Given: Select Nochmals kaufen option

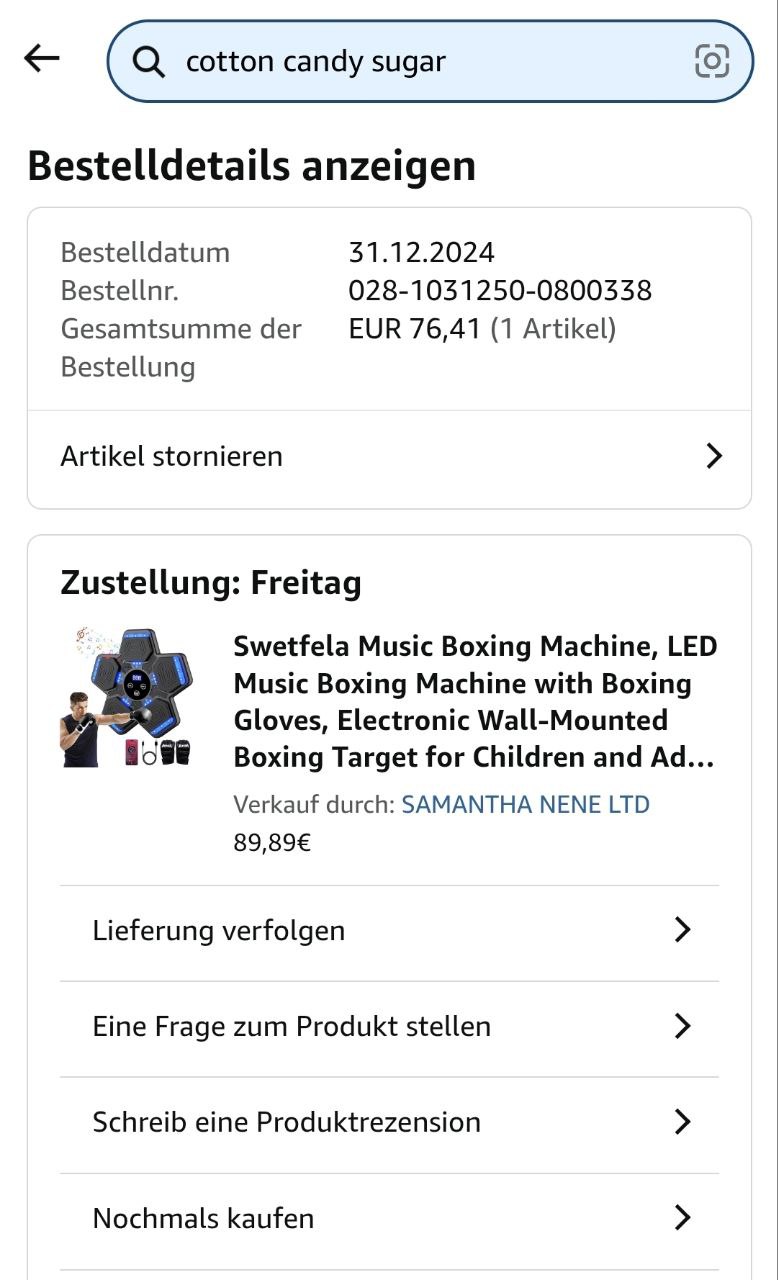Looking at the screenshot, I should pos(203,1218).
